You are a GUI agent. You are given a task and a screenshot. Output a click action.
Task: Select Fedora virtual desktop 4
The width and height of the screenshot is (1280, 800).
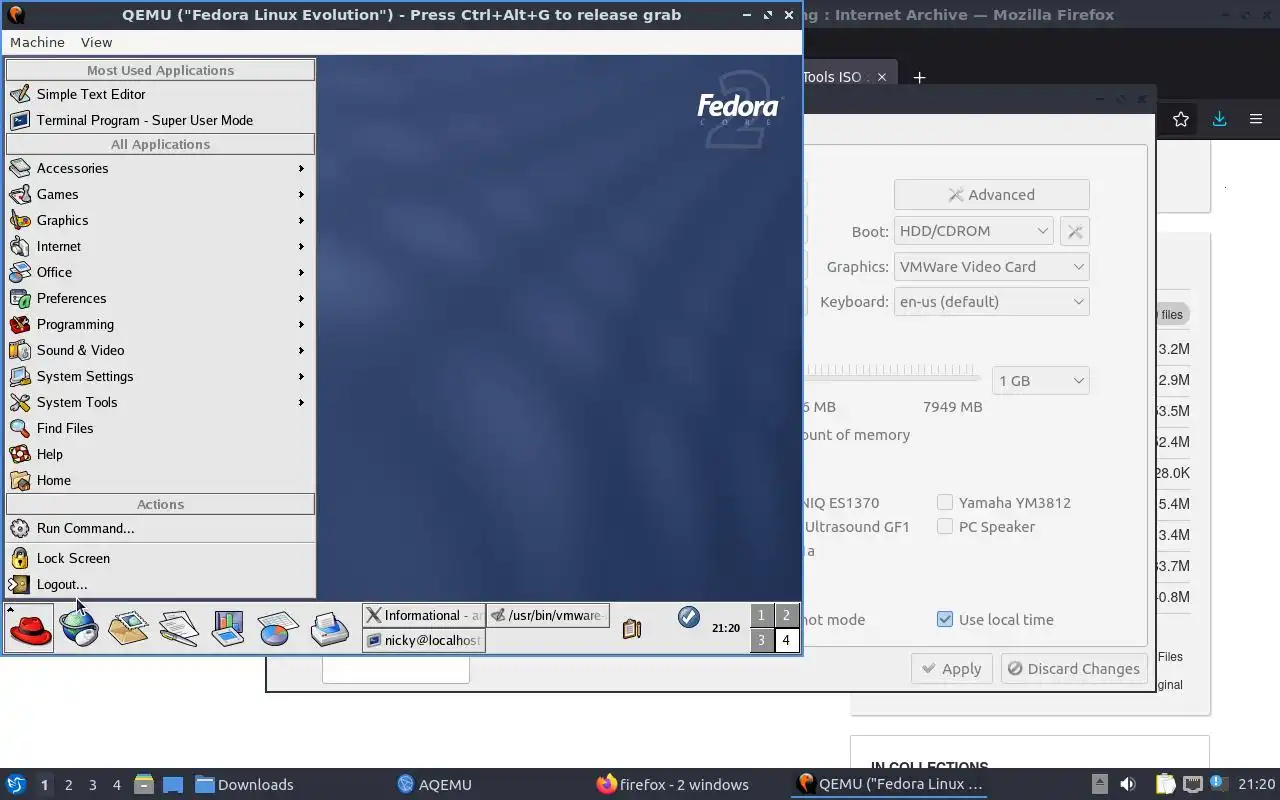tap(787, 641)
